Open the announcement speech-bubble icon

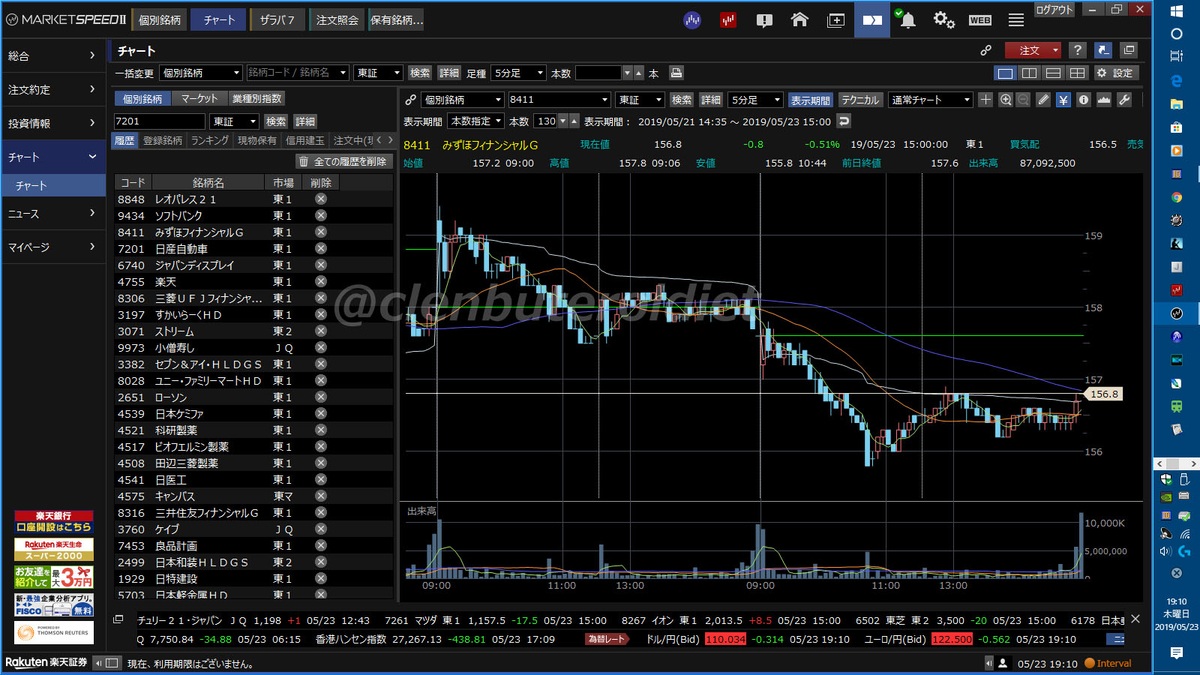[764, 19]
